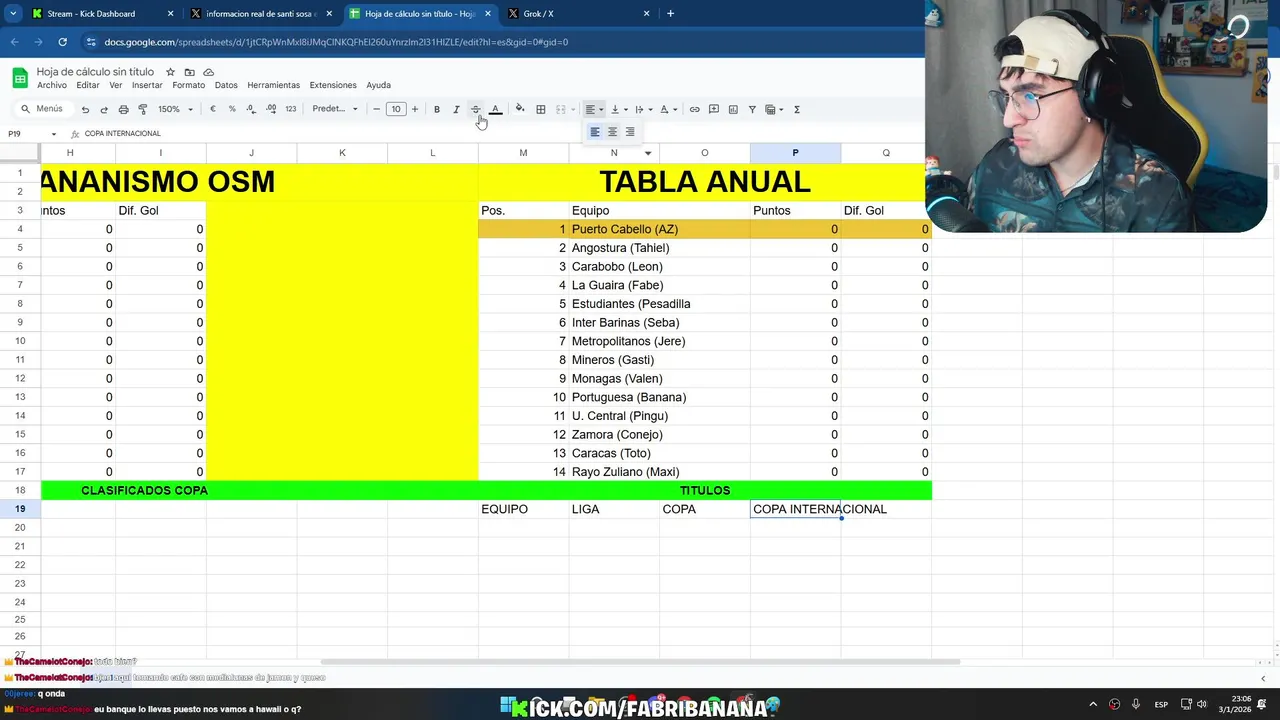Open the name box P19 dropdown arrow
Viewport: 1280px width, 720px height.
tap(54, 134)
